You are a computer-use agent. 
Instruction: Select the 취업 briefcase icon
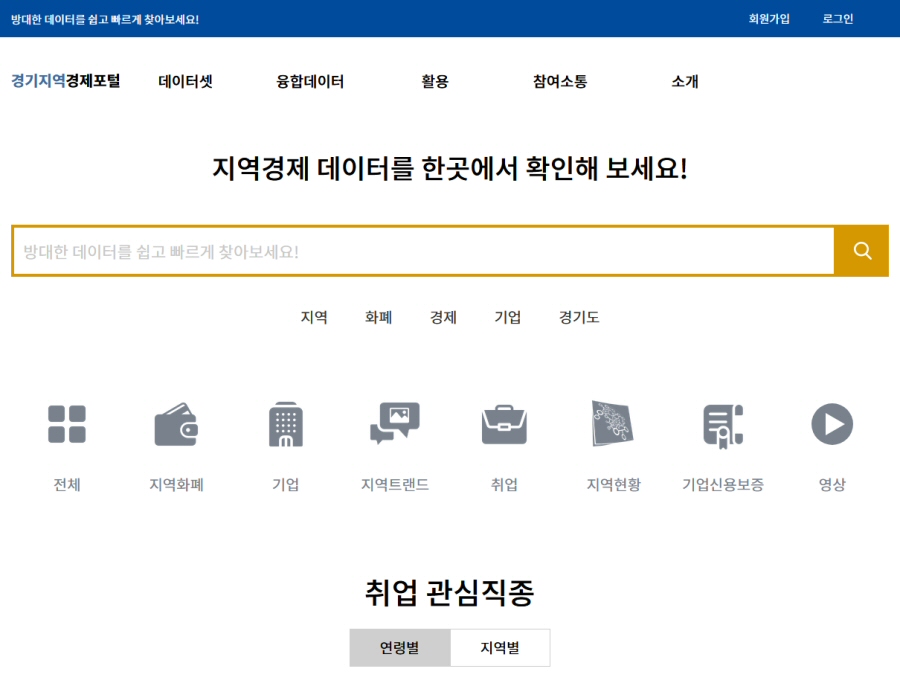504,425
